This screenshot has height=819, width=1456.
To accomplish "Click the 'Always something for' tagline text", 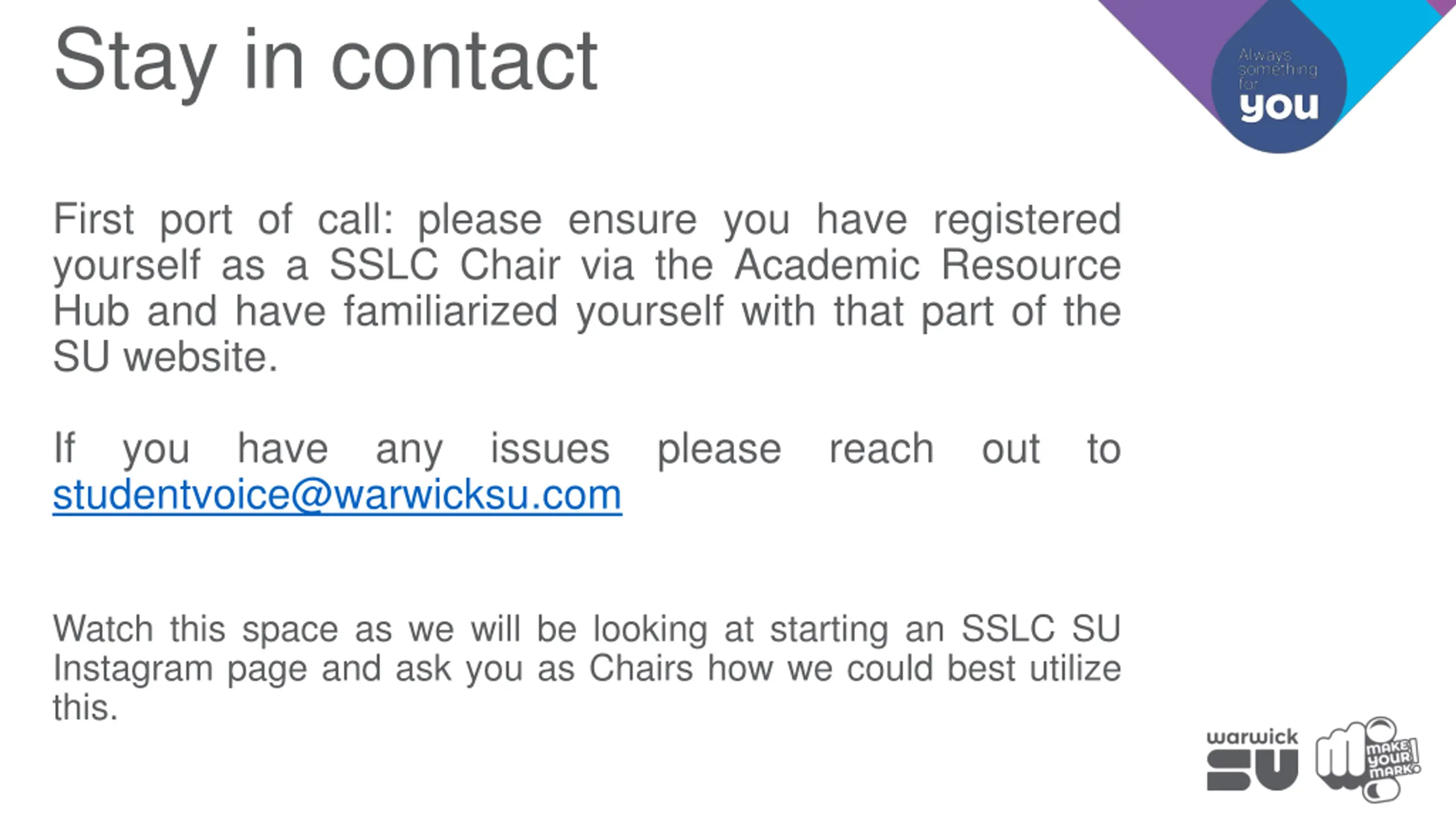I will point(1277,69).
